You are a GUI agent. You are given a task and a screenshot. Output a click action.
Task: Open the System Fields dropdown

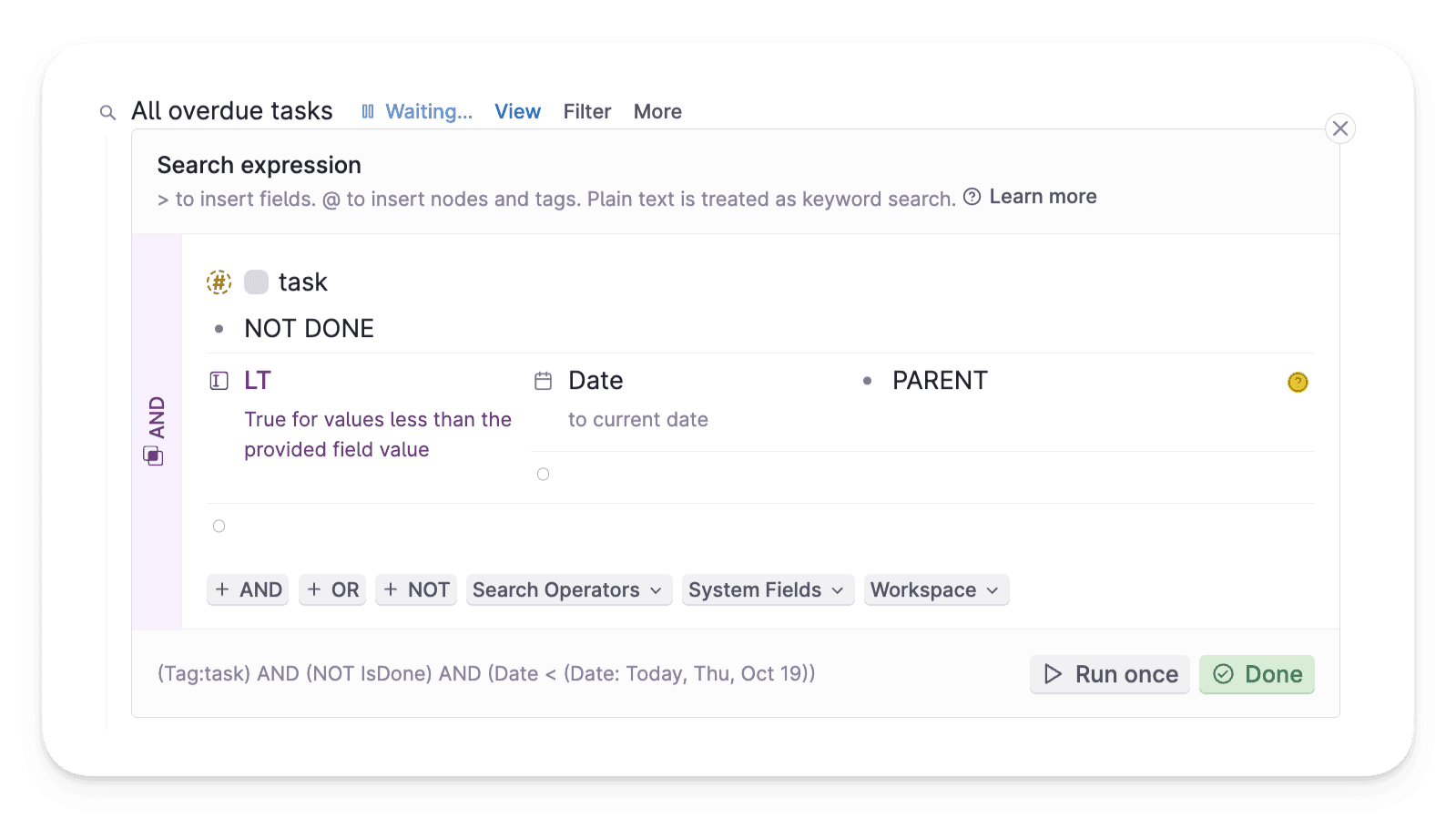point(768,590)
